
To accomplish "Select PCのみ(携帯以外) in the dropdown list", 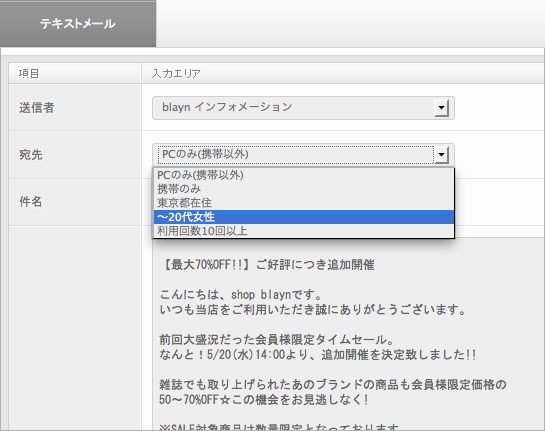I will tap(304, 175).
